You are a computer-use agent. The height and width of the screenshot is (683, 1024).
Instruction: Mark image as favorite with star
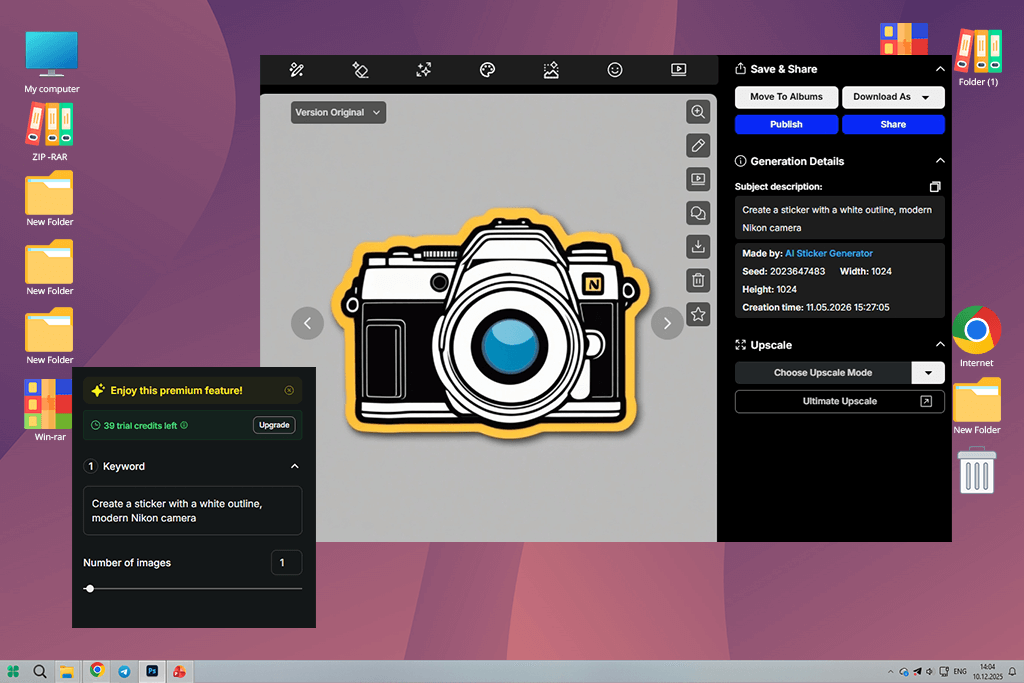(698, 315)
